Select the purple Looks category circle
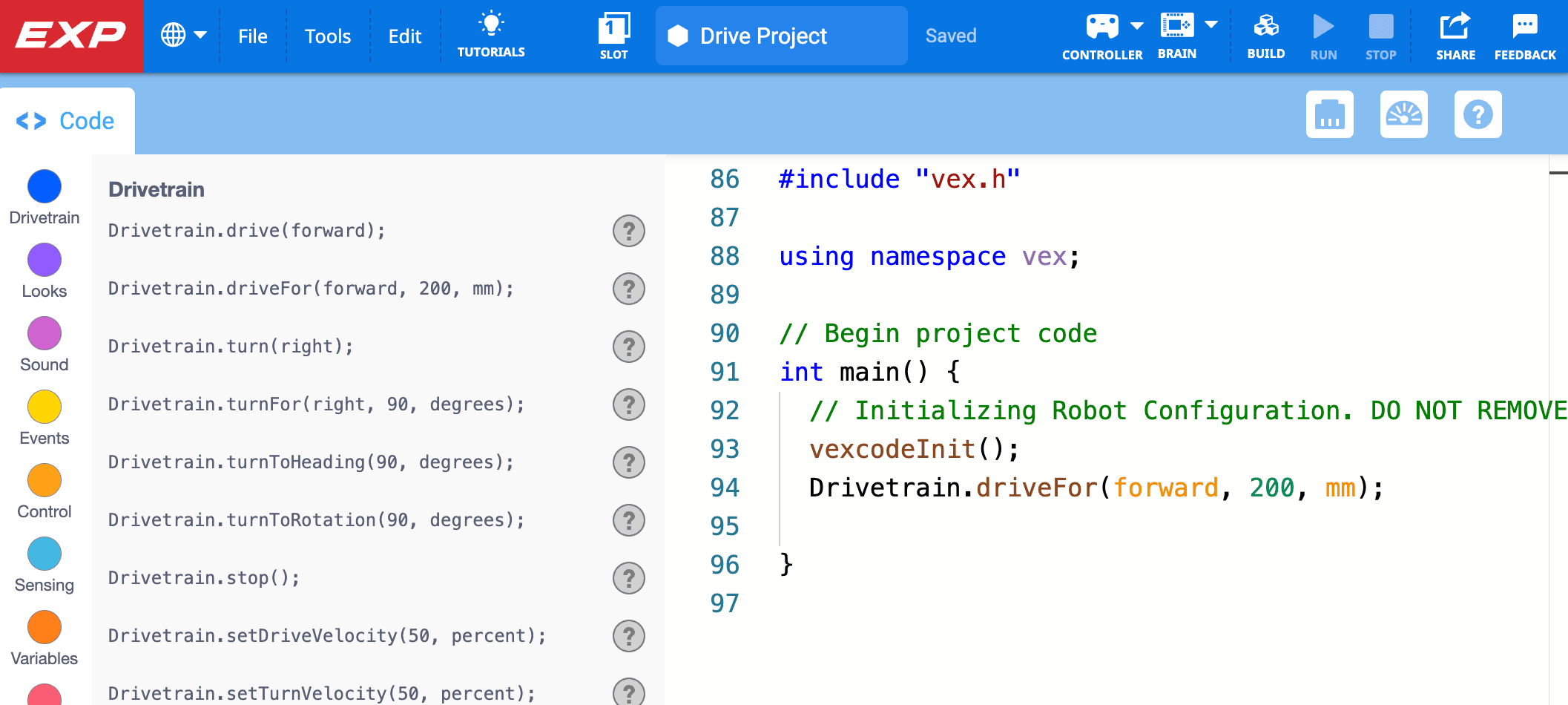 44,260
